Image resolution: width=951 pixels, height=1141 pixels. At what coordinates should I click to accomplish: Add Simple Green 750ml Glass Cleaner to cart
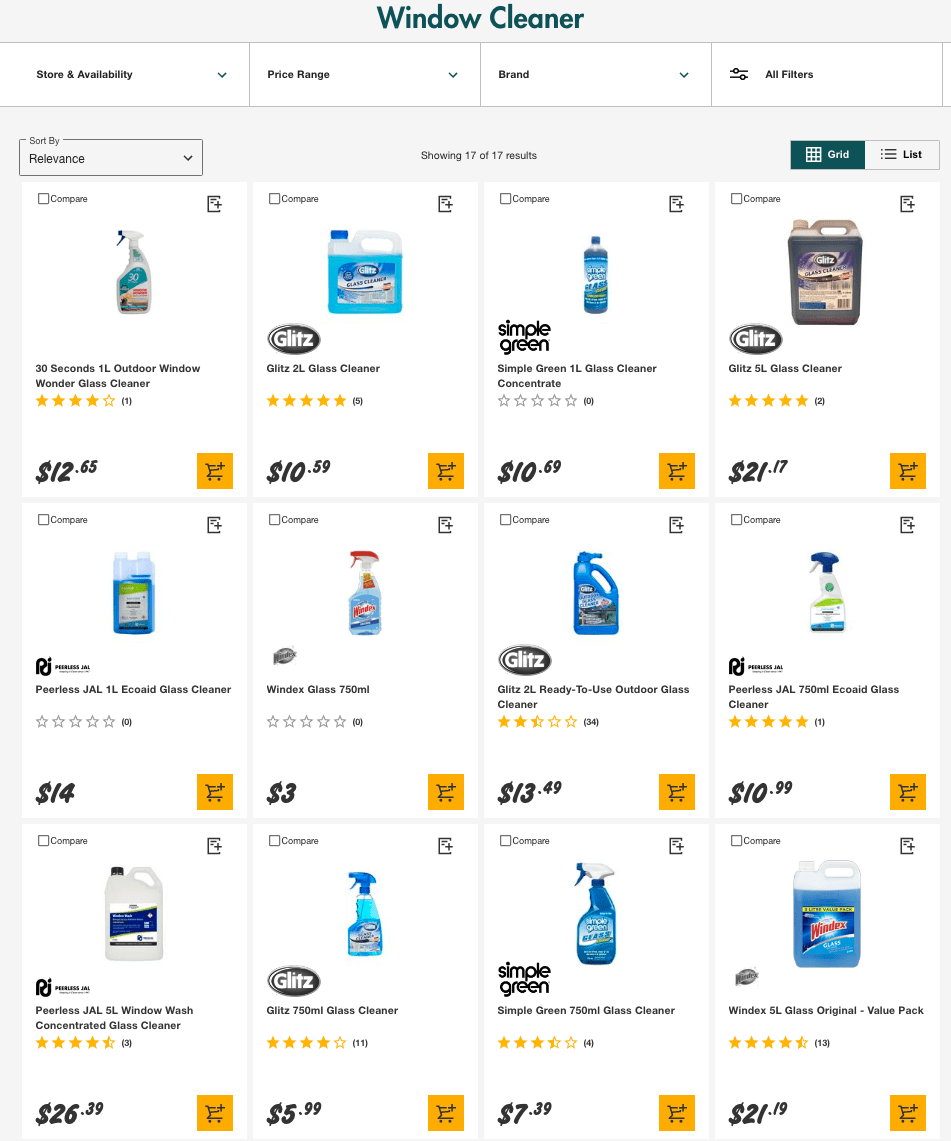676,1112
